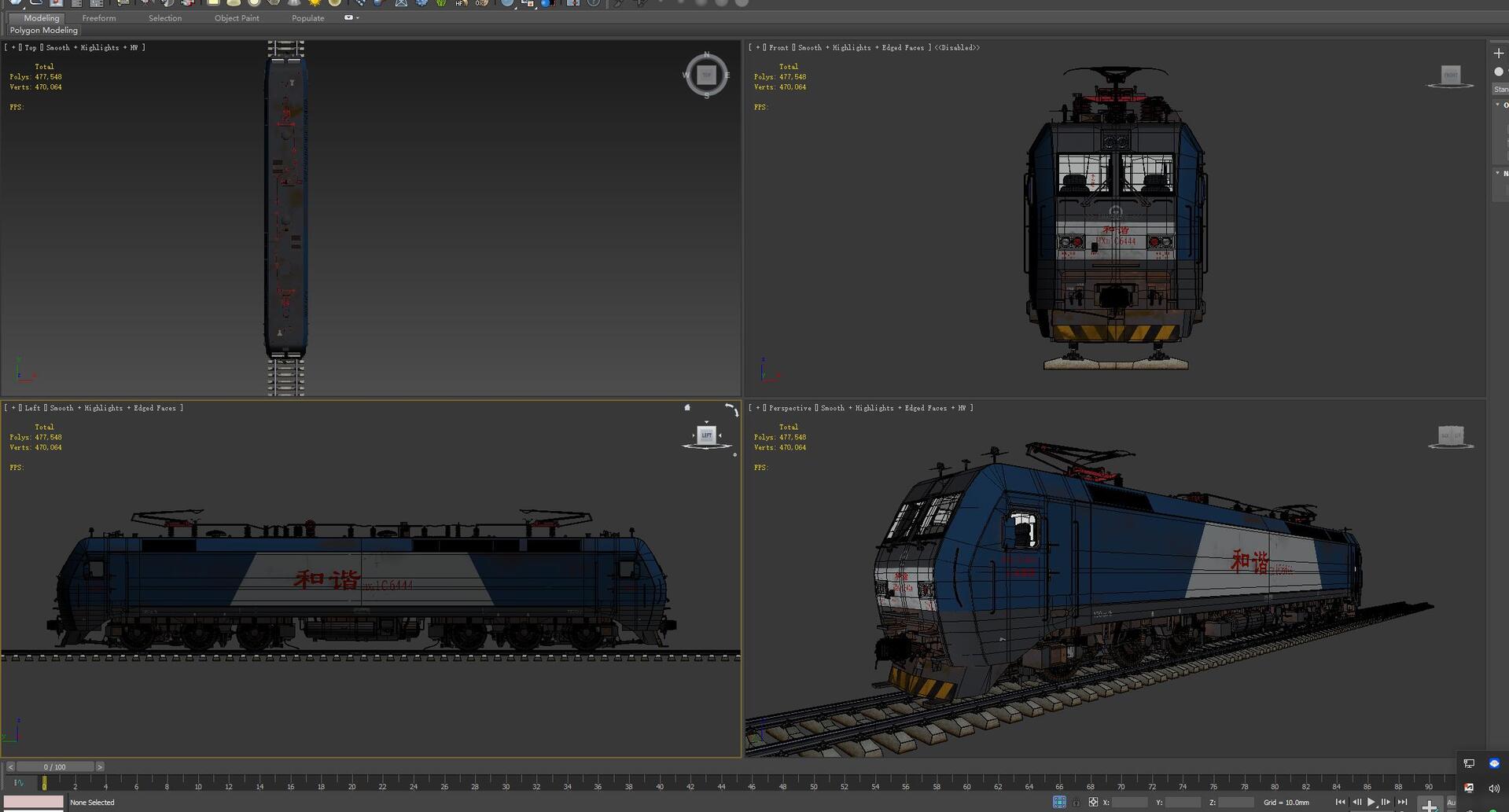Click the ViewCube home icon in Left viewport
Viewport: 1509px width, 812px height.
point(687,407)
